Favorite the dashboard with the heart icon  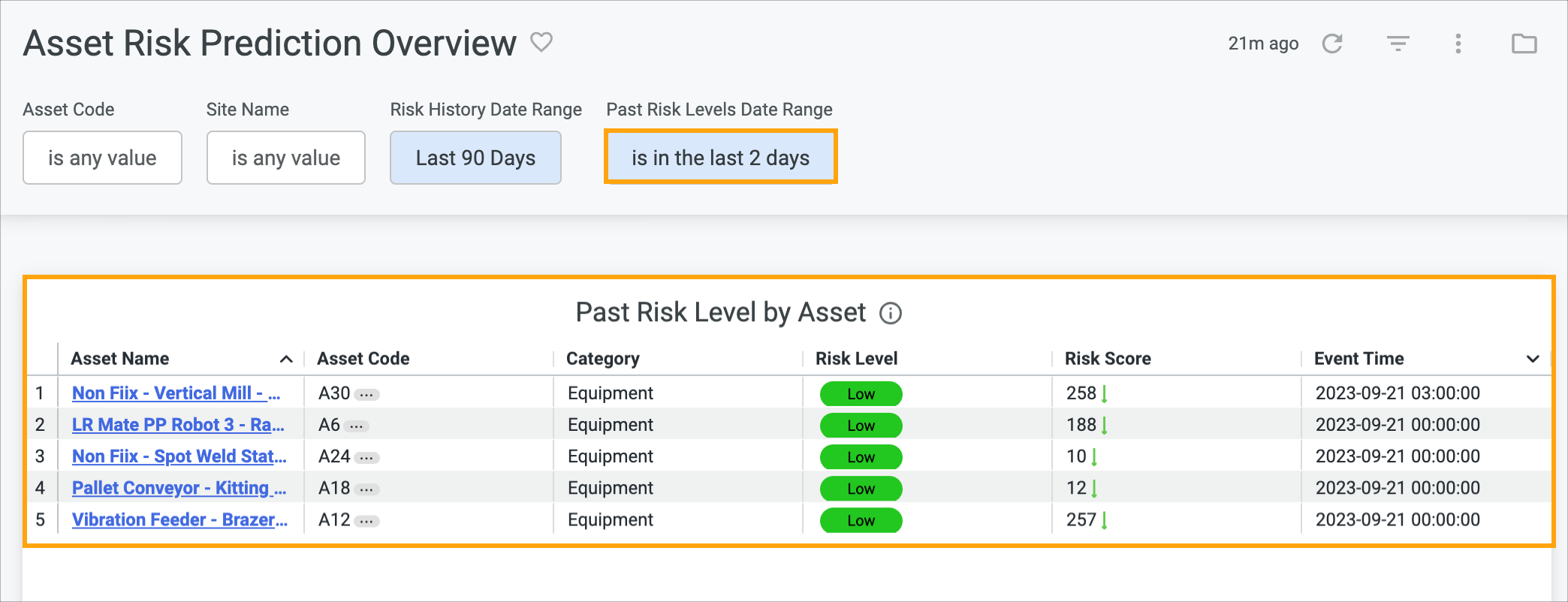[x=541, y=42]
